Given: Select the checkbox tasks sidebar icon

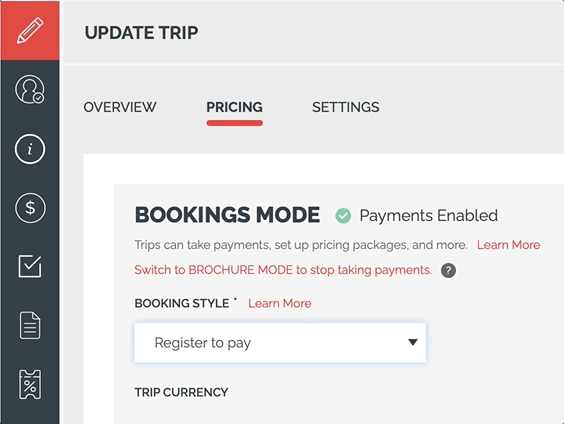Looking at the screenshot, I should pyautogui.click(x=30, y=266).
